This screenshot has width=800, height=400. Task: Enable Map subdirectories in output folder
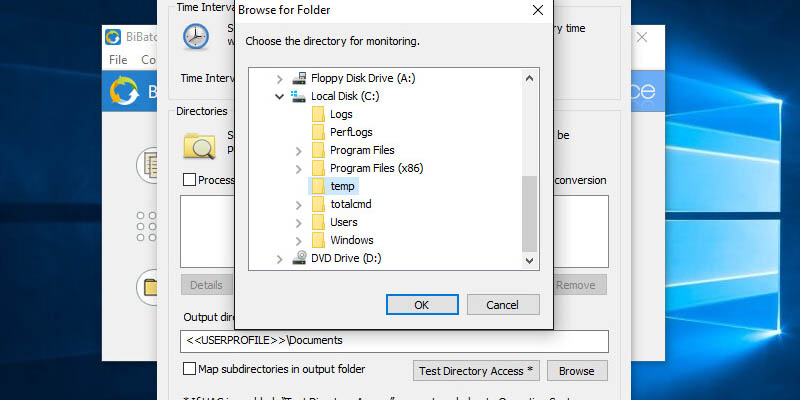pos(189,369)
